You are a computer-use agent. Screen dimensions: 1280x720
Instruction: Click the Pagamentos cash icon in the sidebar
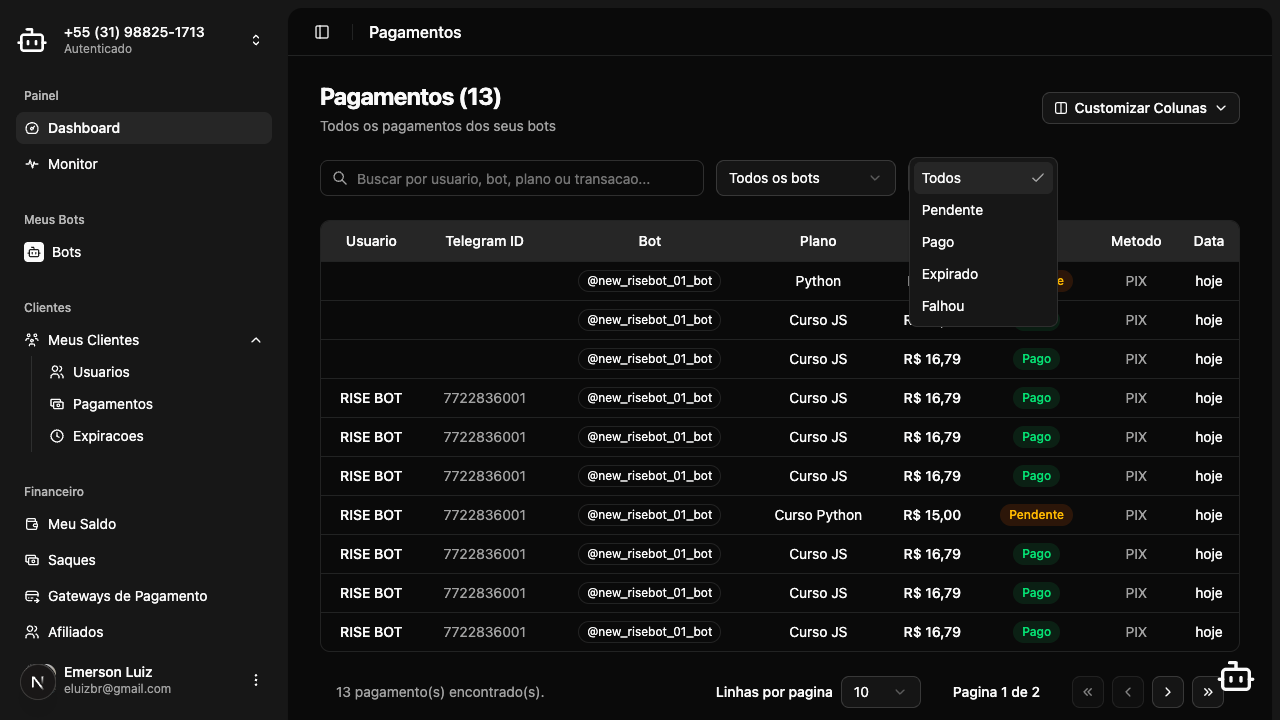point(57,404)
